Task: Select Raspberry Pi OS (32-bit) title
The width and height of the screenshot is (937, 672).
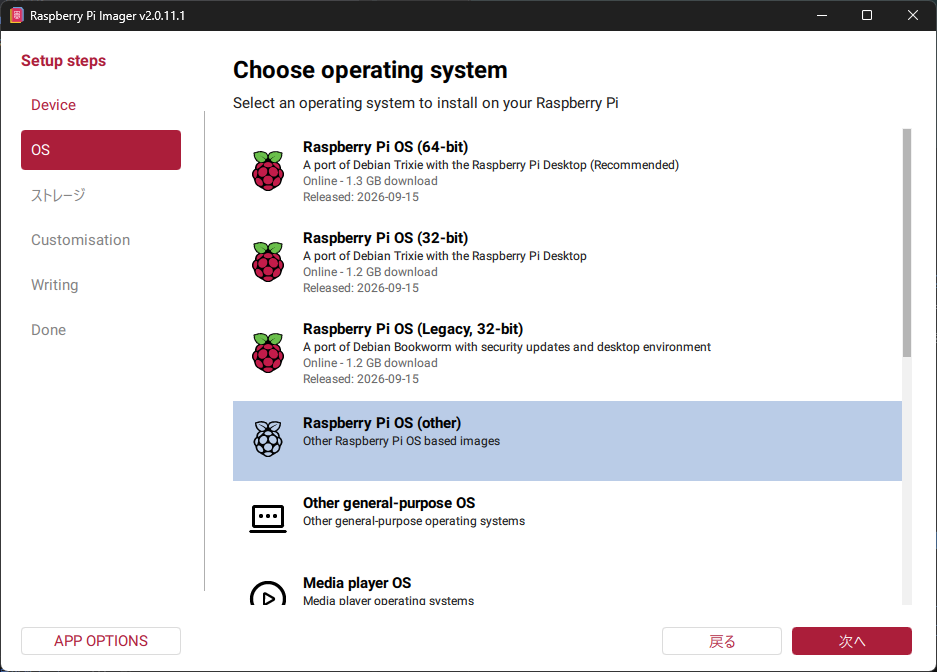Action: tap(385, 238)
